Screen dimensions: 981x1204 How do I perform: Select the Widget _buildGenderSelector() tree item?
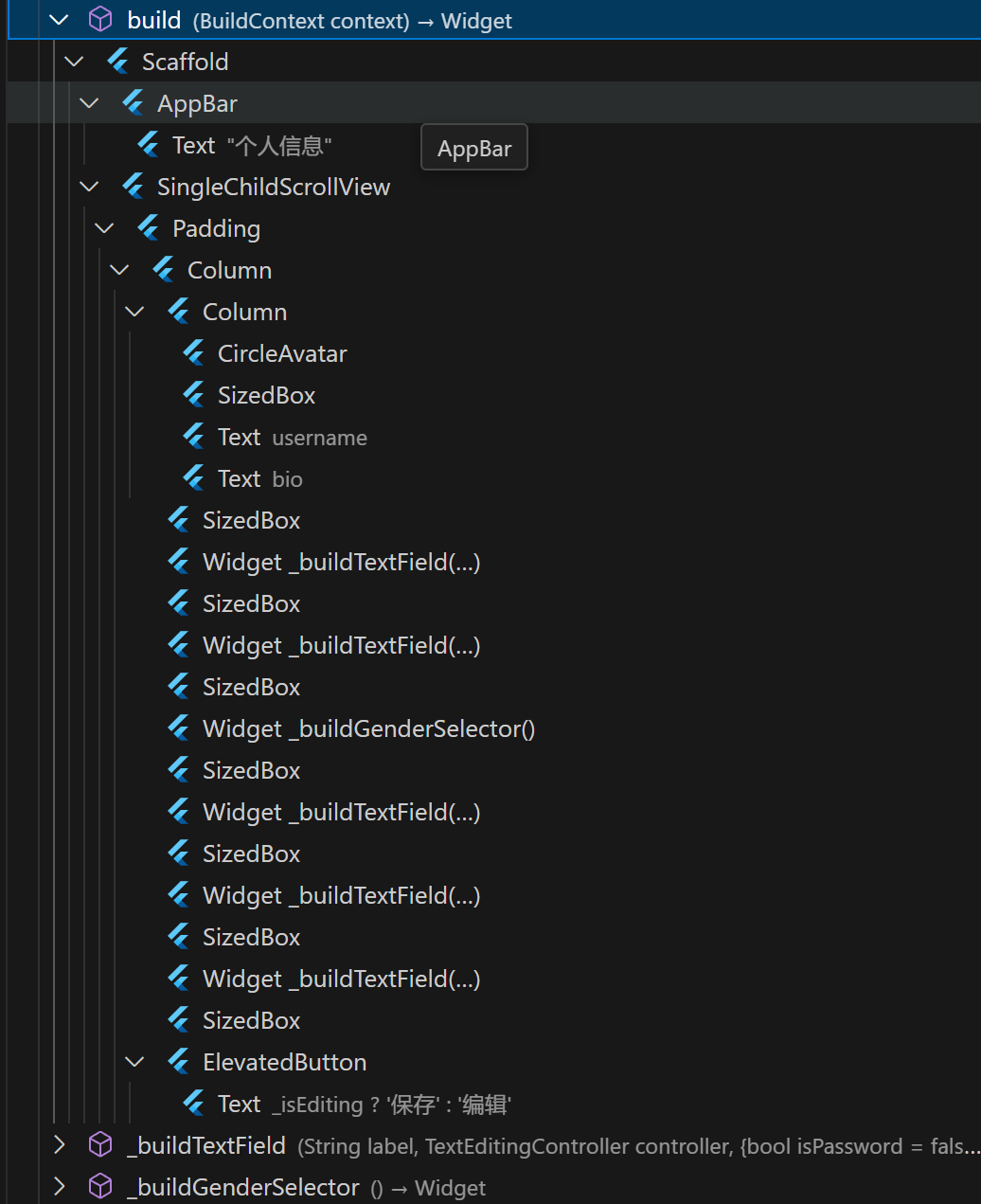pyautogui.click(x=368, y=728)
